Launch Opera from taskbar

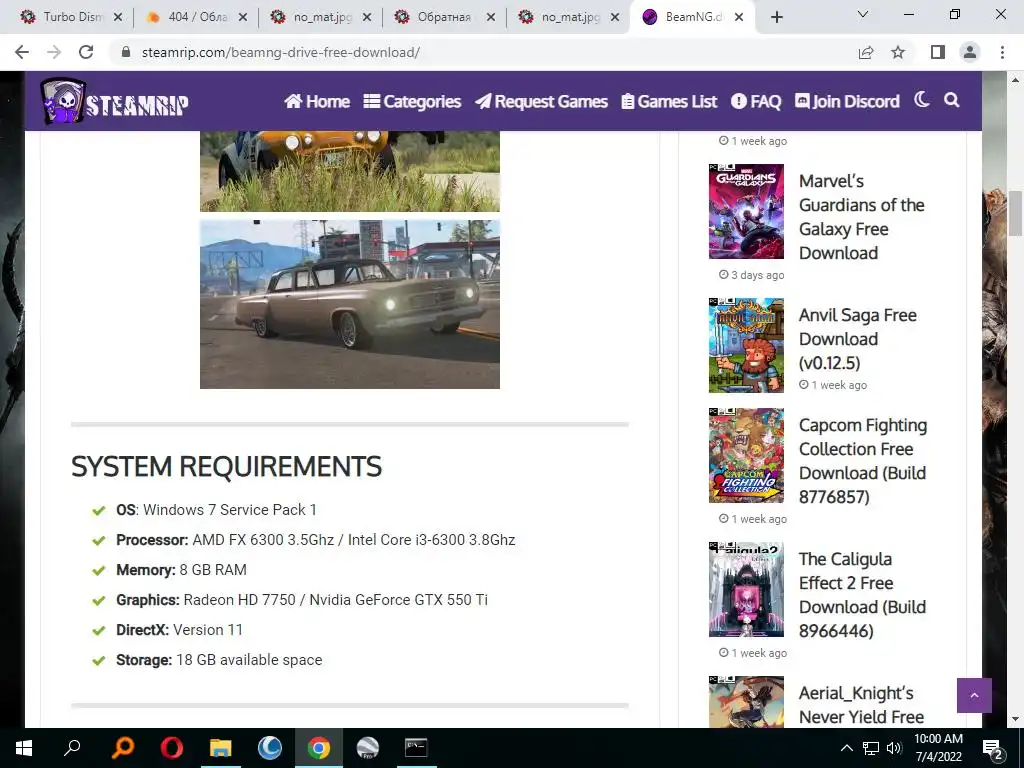[171, 748]
